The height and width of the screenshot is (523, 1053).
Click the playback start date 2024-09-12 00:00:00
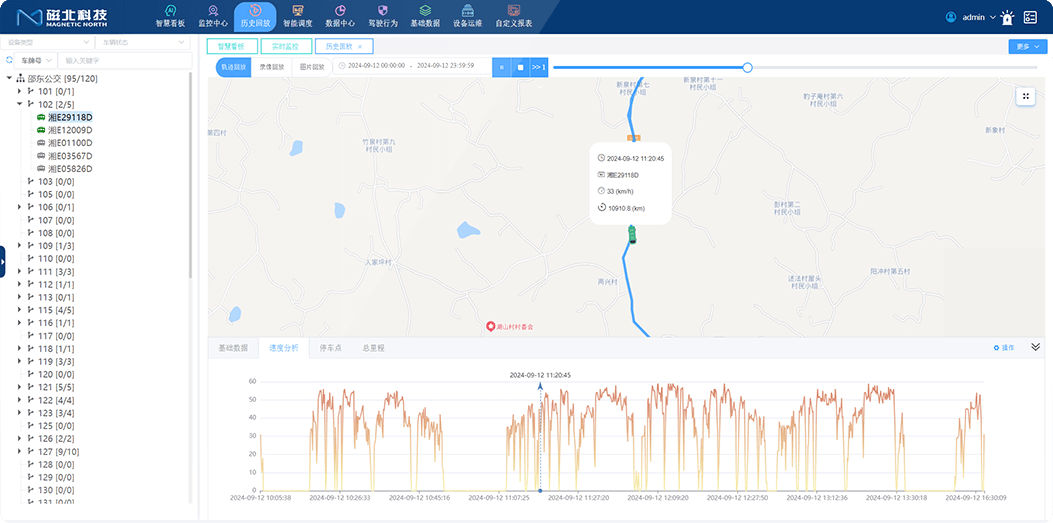376,66
